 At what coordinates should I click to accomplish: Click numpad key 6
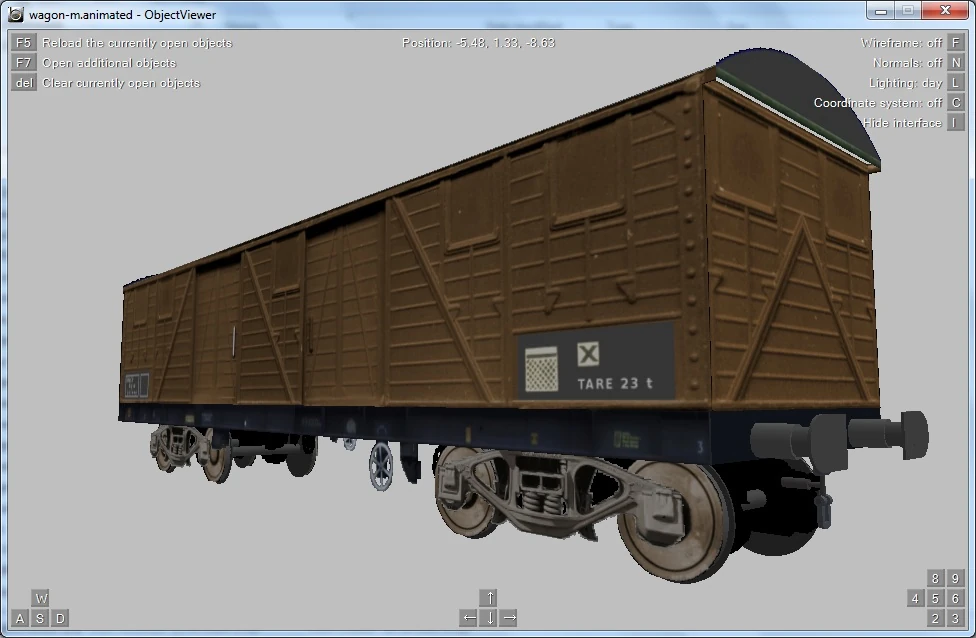click(955, 598)
